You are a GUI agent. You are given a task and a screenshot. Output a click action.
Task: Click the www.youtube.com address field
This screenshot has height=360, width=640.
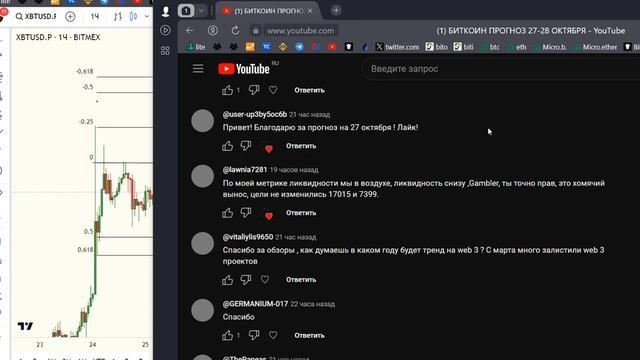click(300, 31)
